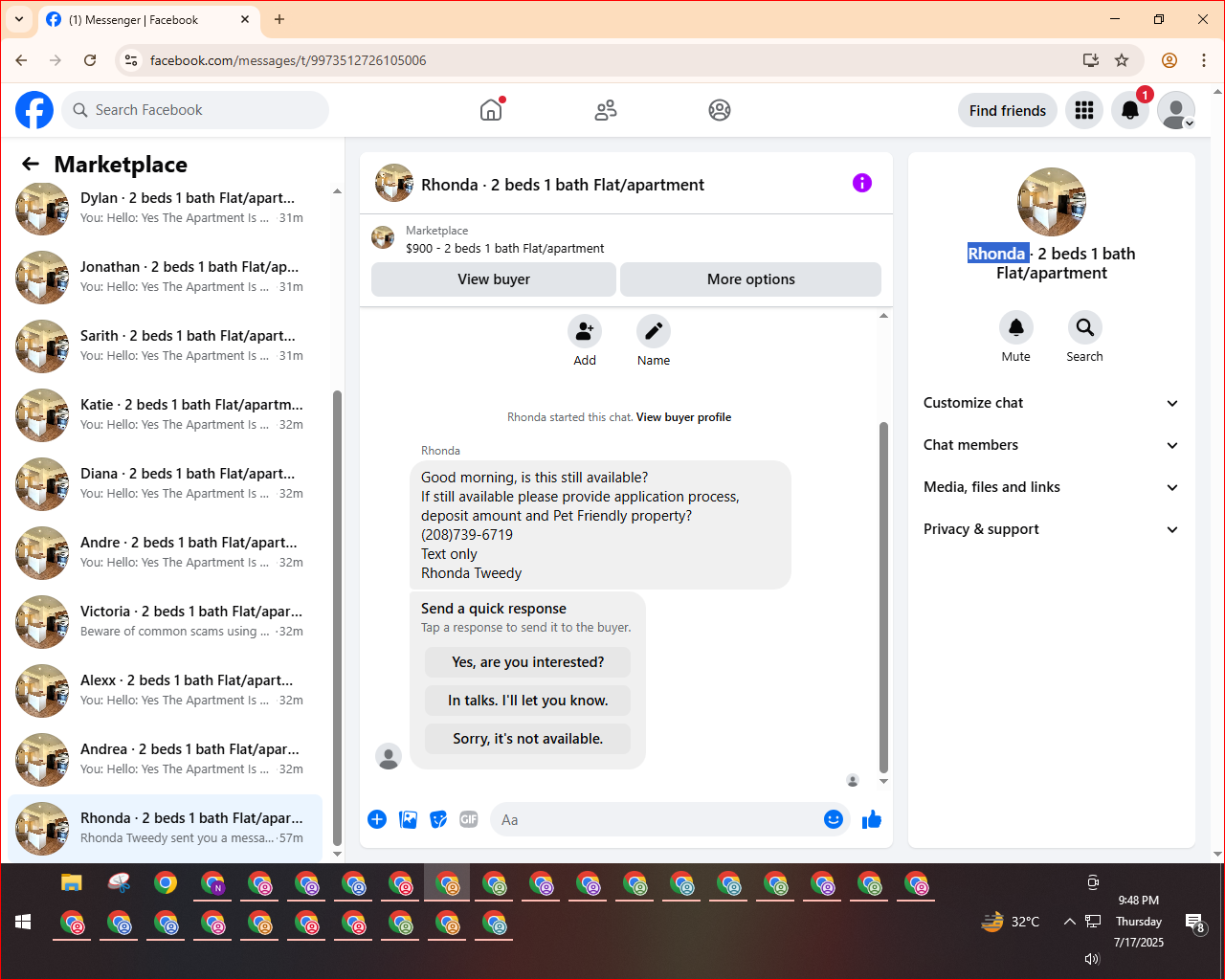Open the View buyer profile link
This screenshot has height=980, width=1225.
point(683,417)
